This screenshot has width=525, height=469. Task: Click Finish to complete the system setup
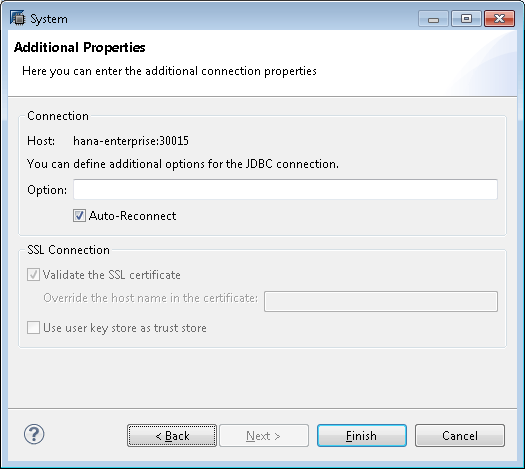(x=362, y=436)
